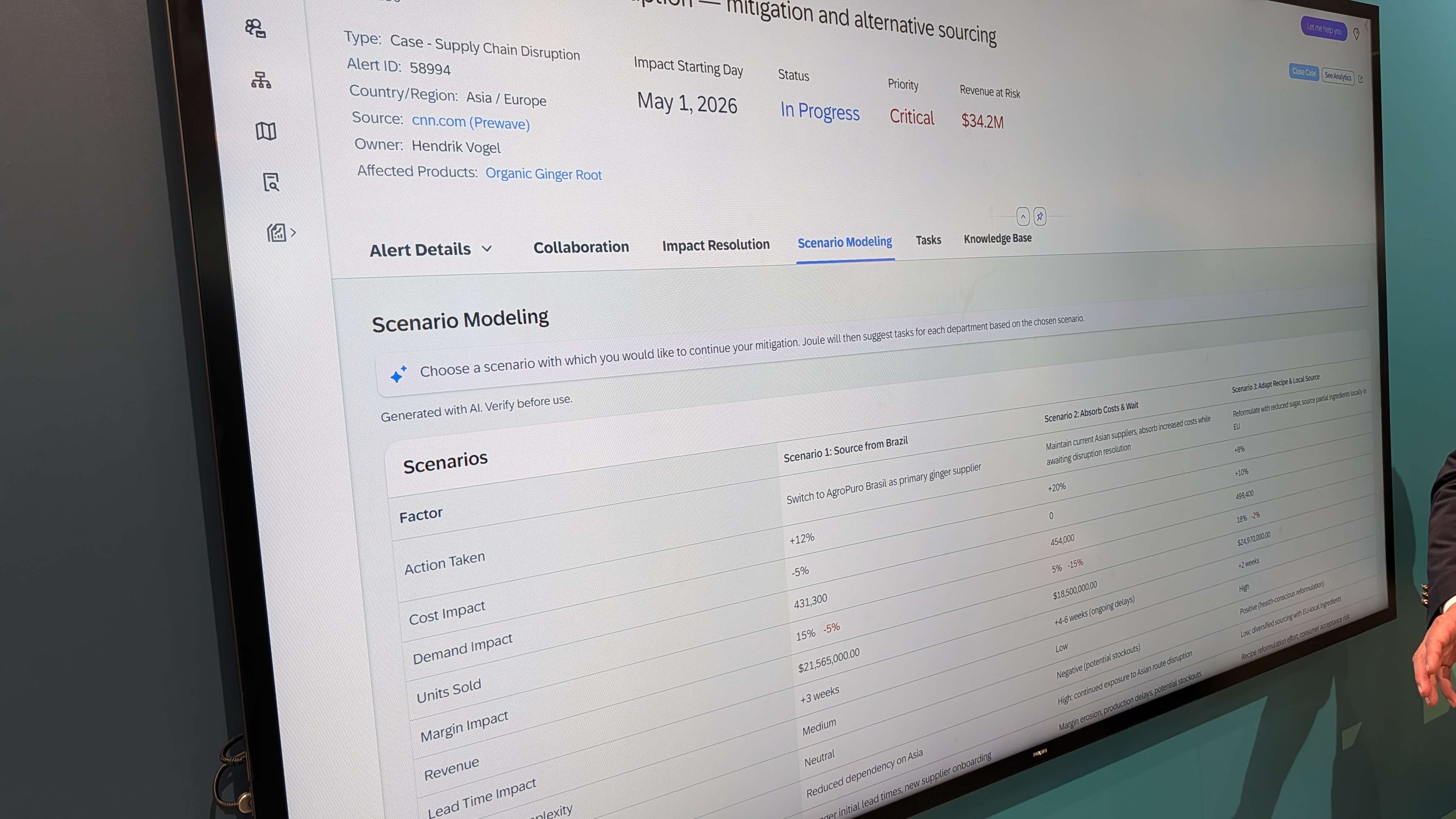Open the org hierarchy icon in sidebar

point(261,80)
